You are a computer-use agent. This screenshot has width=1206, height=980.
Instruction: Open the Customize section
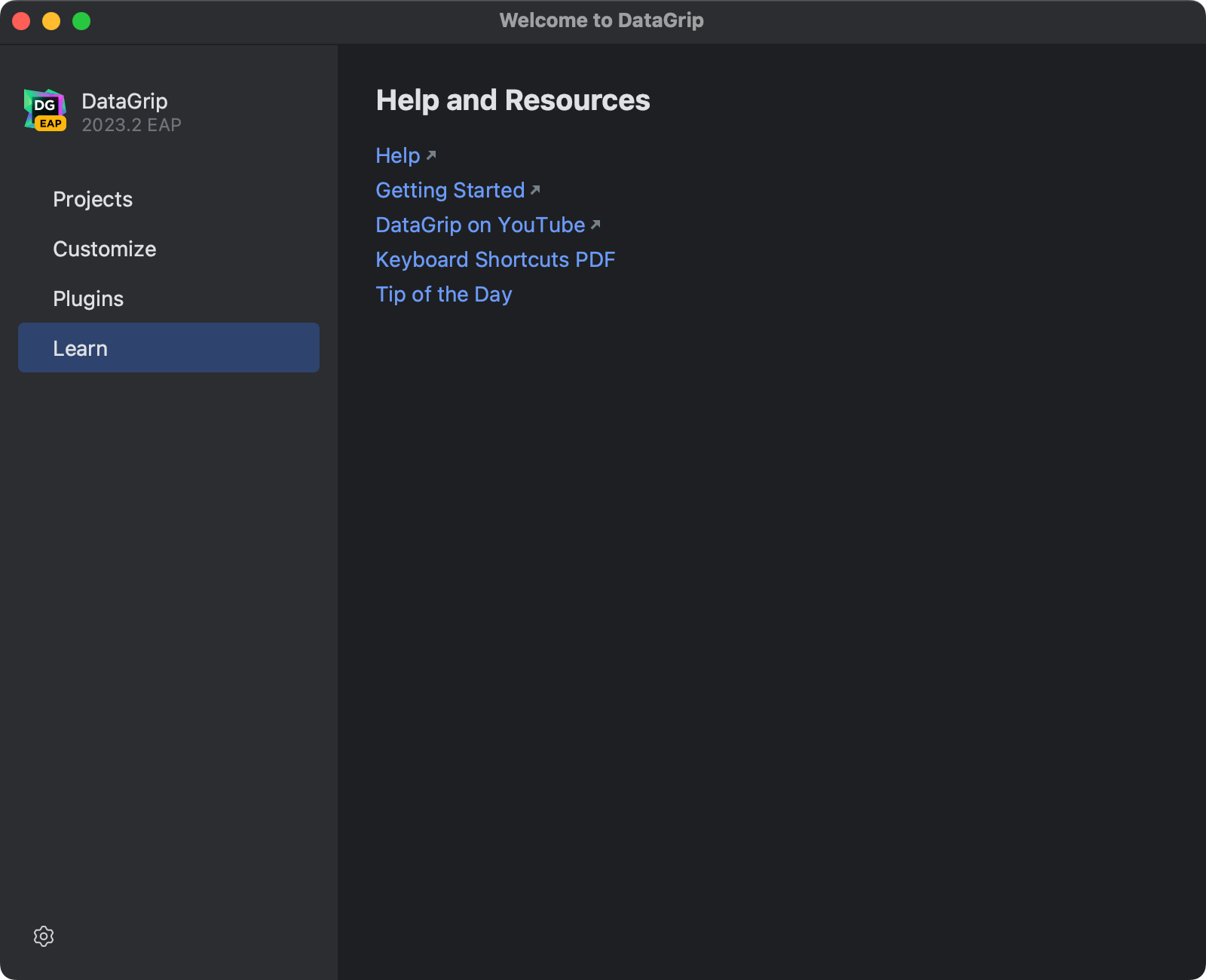point(105,249)
